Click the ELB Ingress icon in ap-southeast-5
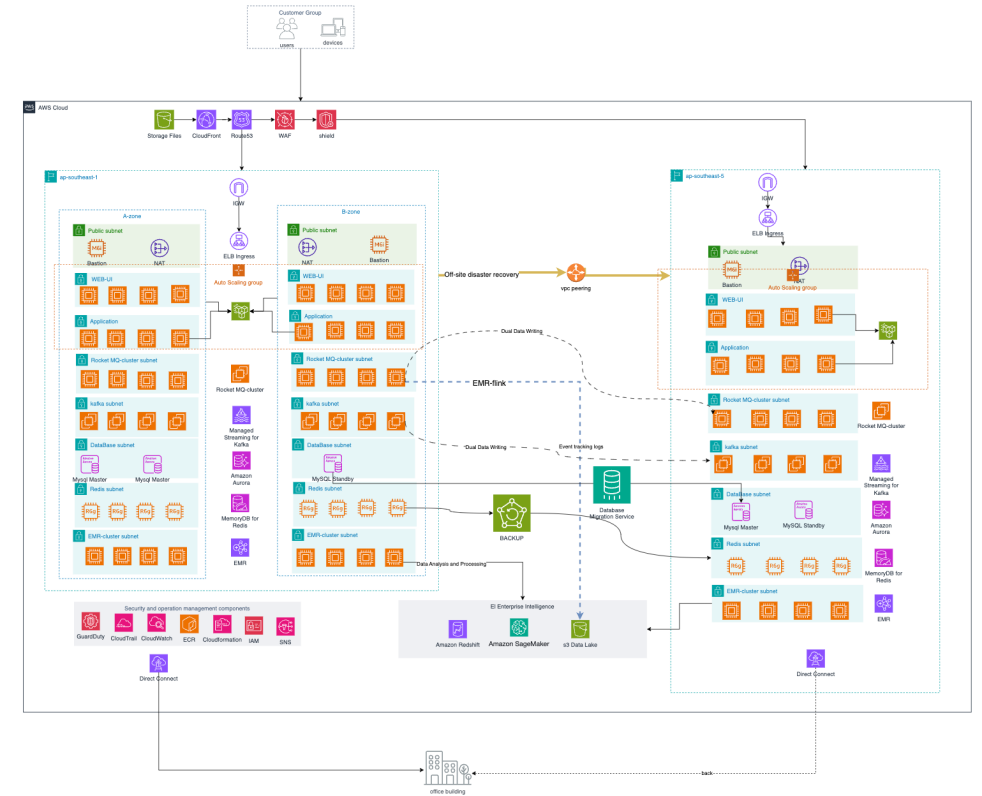Image resolution: width=982 pixels, height=796 pixels. coord(768,218)
